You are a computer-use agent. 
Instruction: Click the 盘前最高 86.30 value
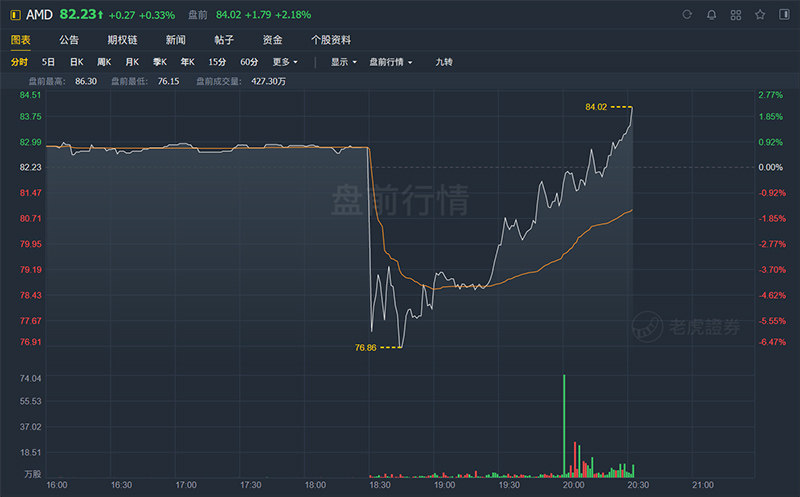86,81
